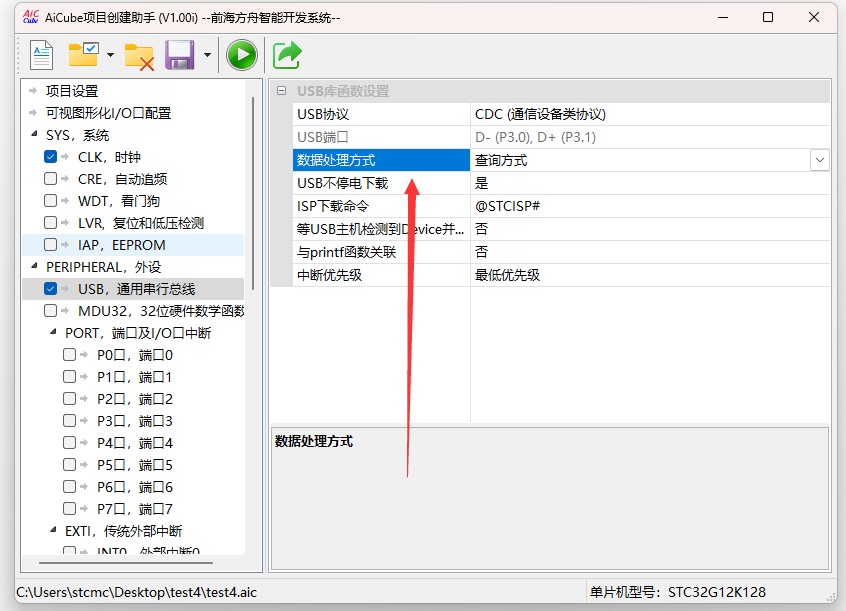Click the USB端口 property name

pyautogui.click(x=323, y=137)
